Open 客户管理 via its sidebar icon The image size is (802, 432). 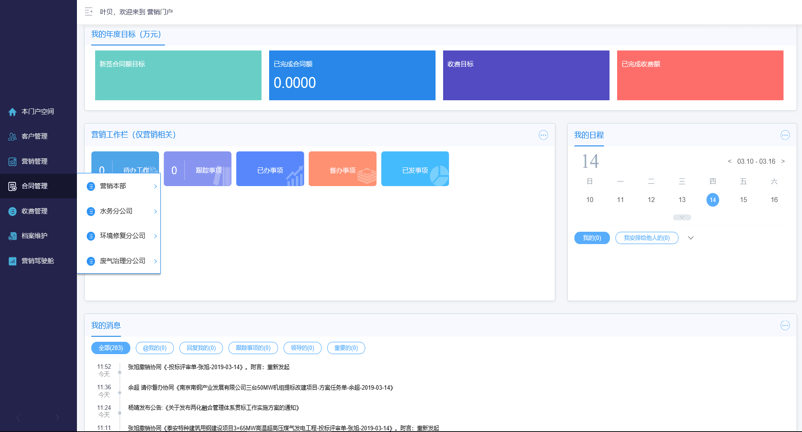tap(12, 137)
